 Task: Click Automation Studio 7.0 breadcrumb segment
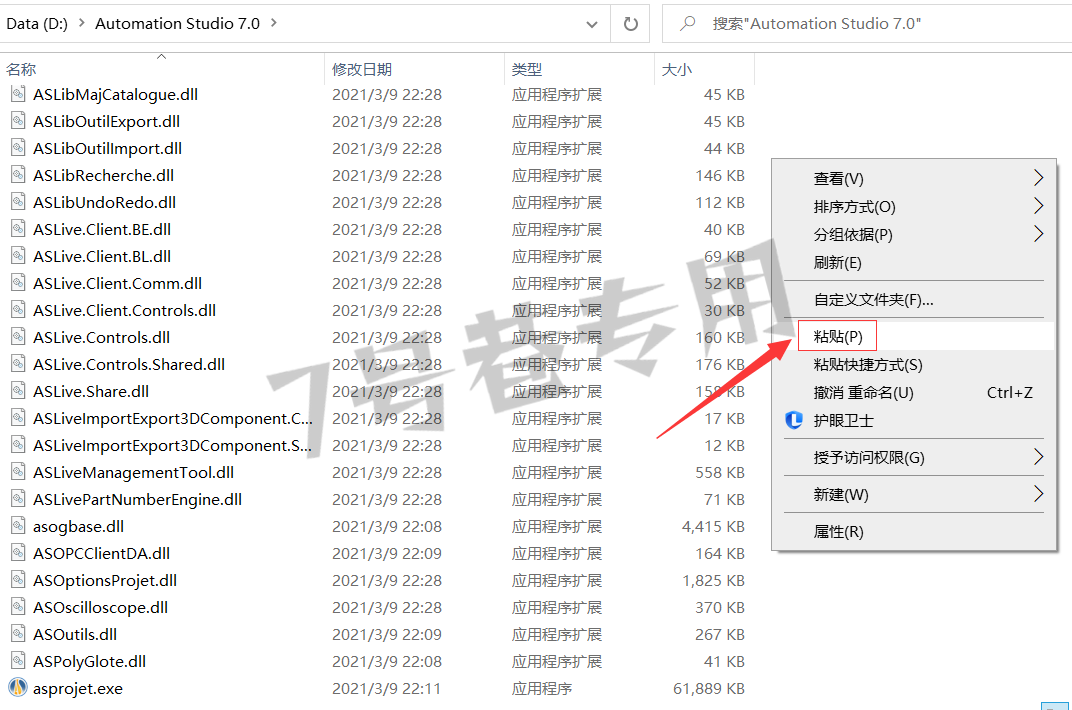[178, 23]
